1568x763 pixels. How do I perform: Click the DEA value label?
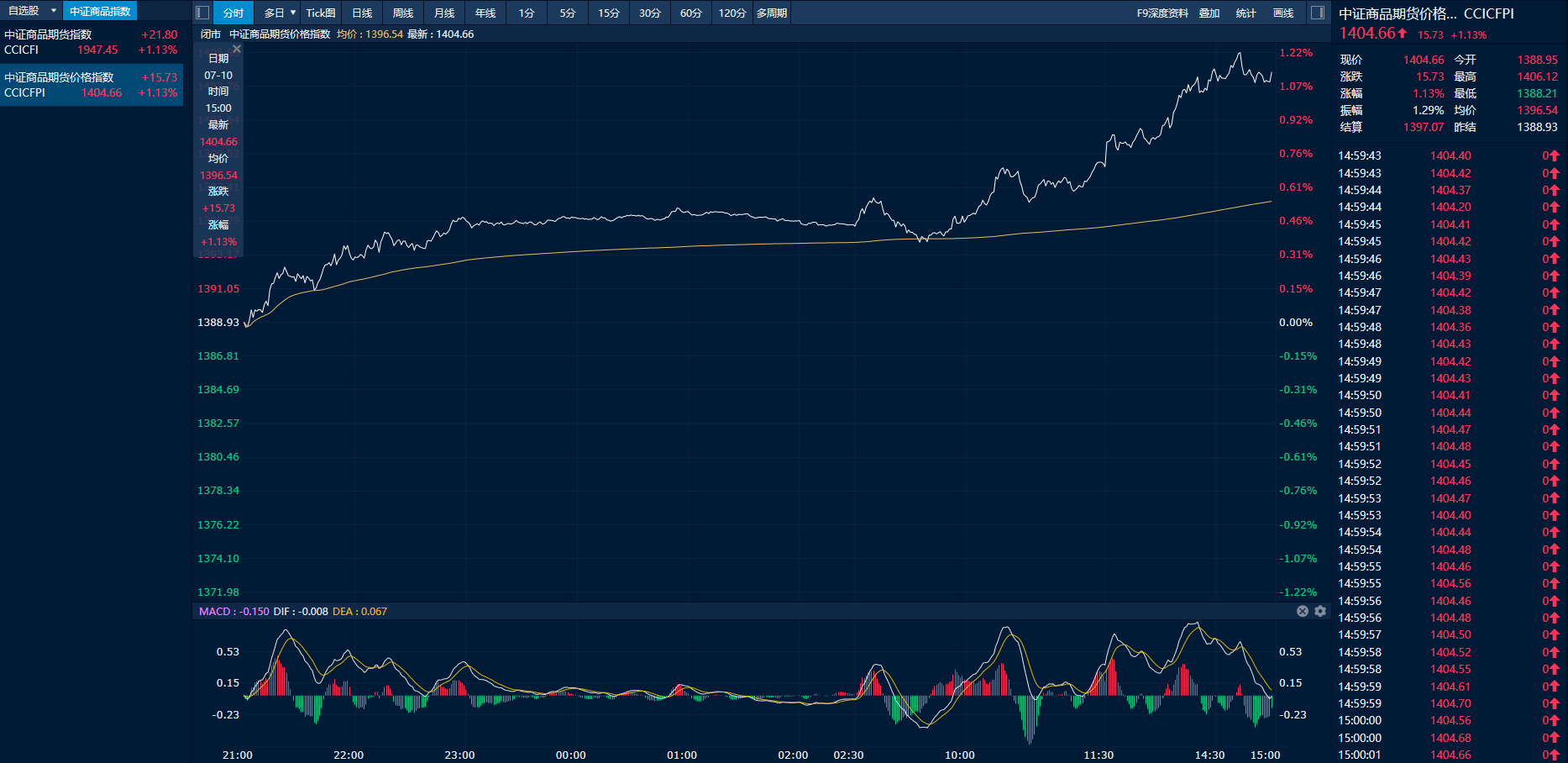pos(360,611)
